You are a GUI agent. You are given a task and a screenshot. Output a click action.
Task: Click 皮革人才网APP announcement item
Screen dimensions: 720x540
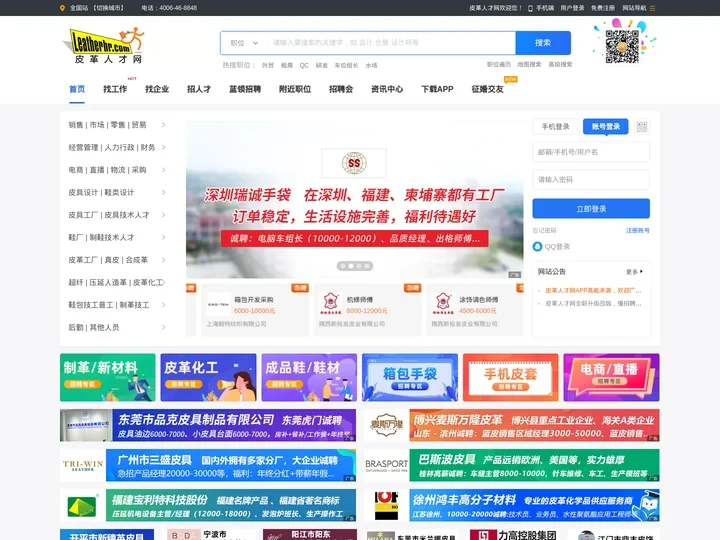593,291
